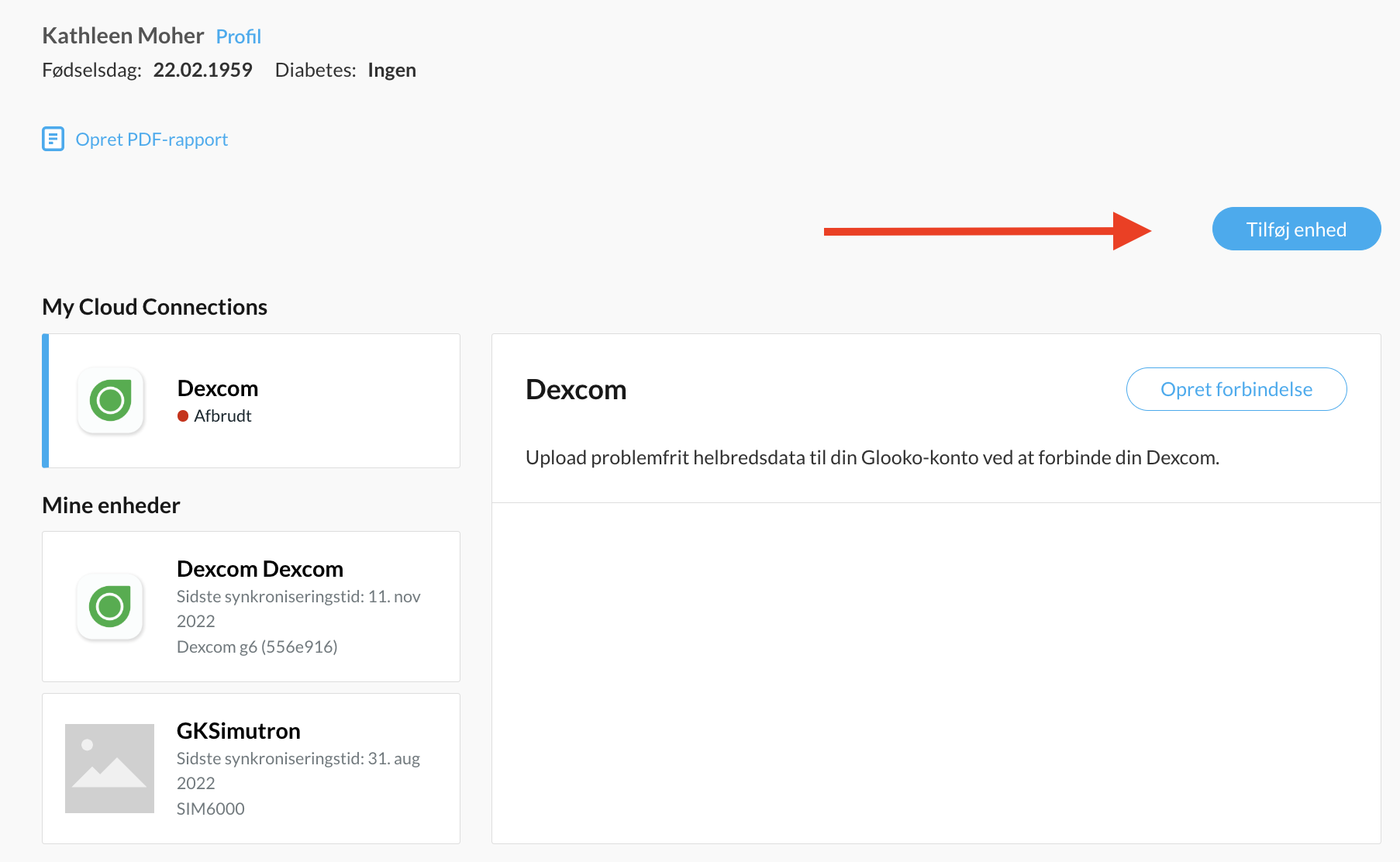1400x862 pixels.
Task: Select the Dexcom cloud connection card
Action: tap(251, 401)
